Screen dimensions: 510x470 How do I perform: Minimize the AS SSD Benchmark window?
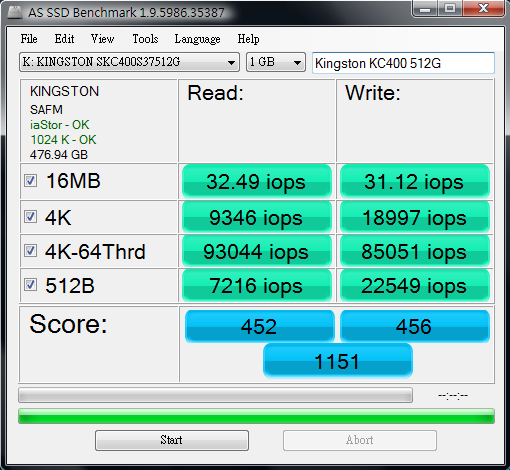click(x=425, y=8)
